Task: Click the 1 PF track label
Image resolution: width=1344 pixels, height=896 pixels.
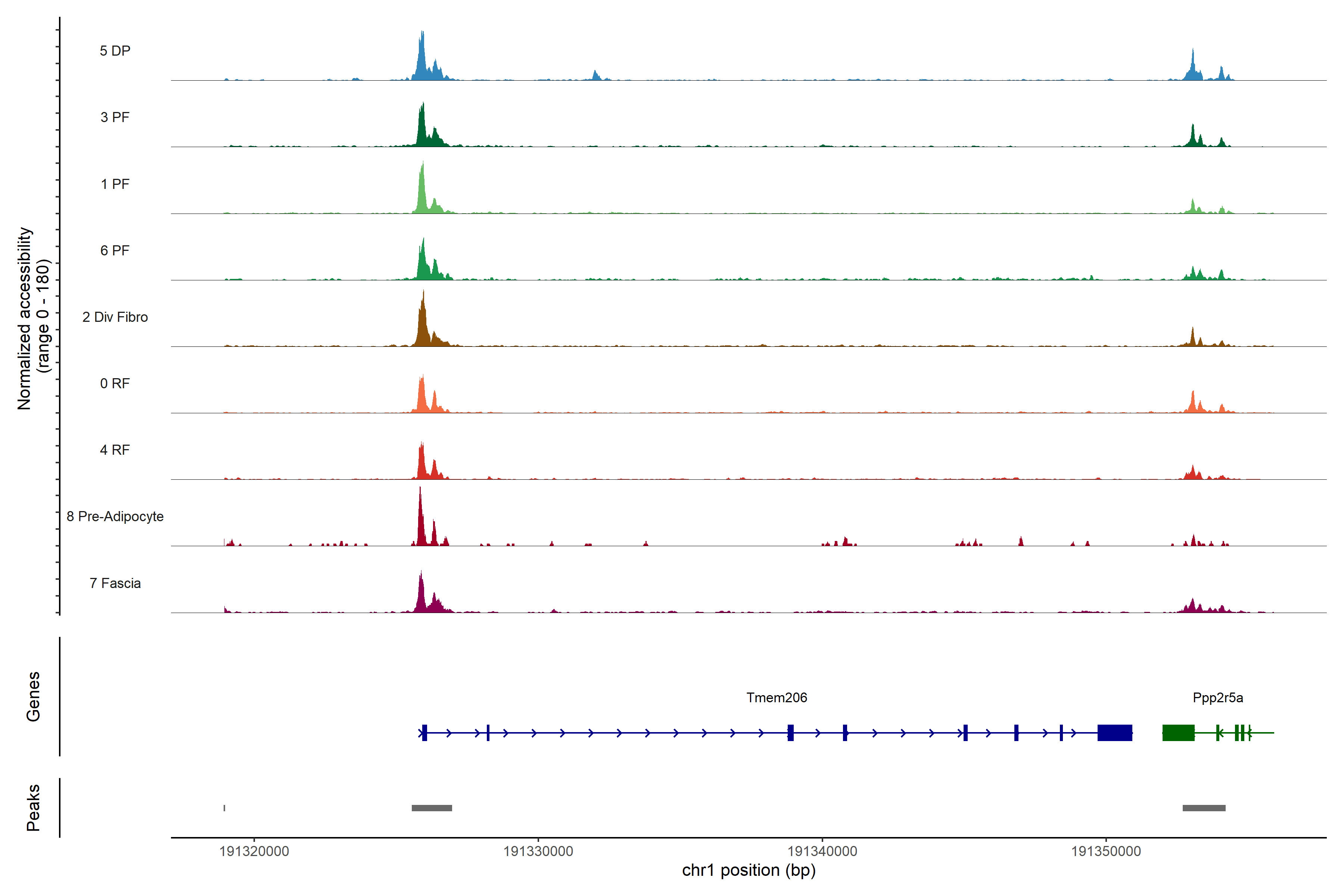Action: click(x=115, y=184)
